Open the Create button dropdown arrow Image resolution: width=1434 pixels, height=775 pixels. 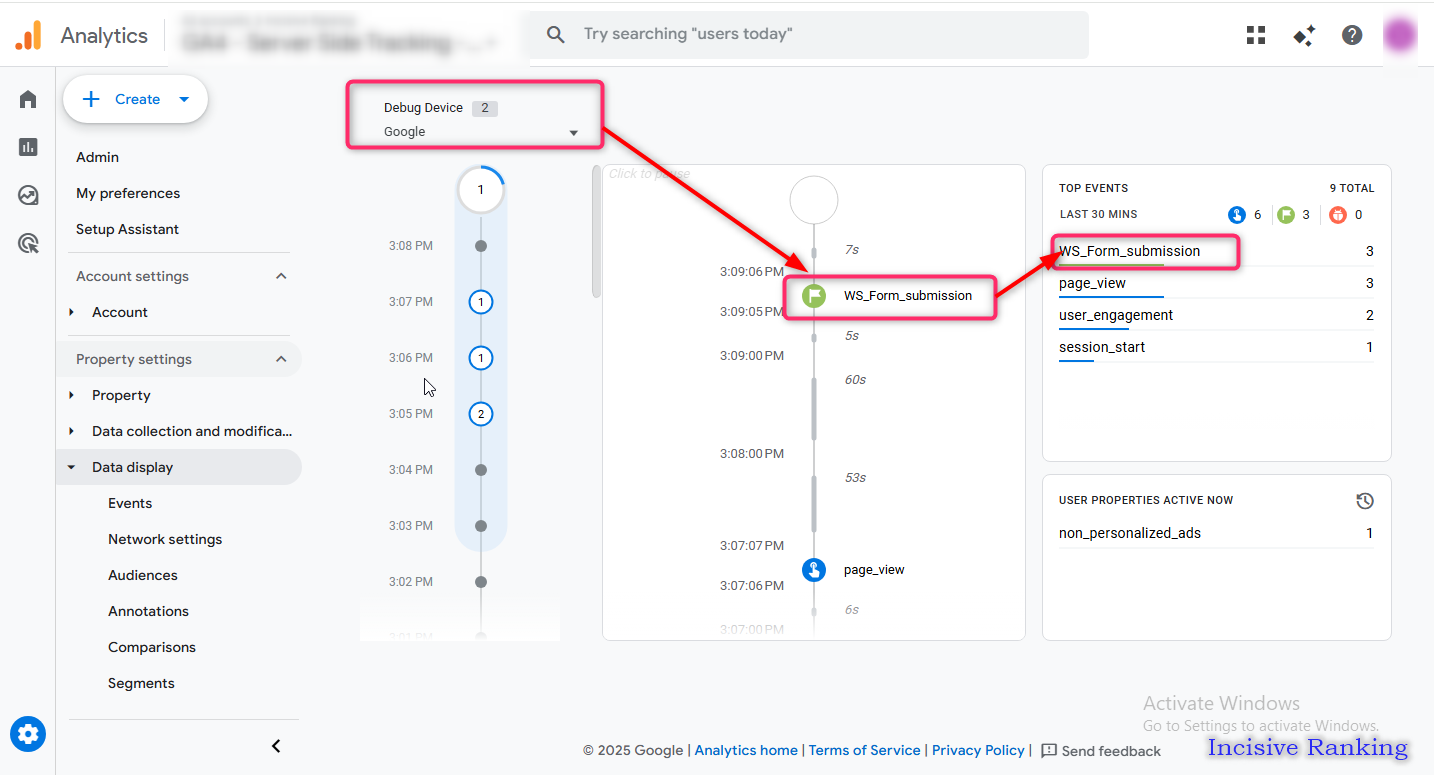pos(183,99)
